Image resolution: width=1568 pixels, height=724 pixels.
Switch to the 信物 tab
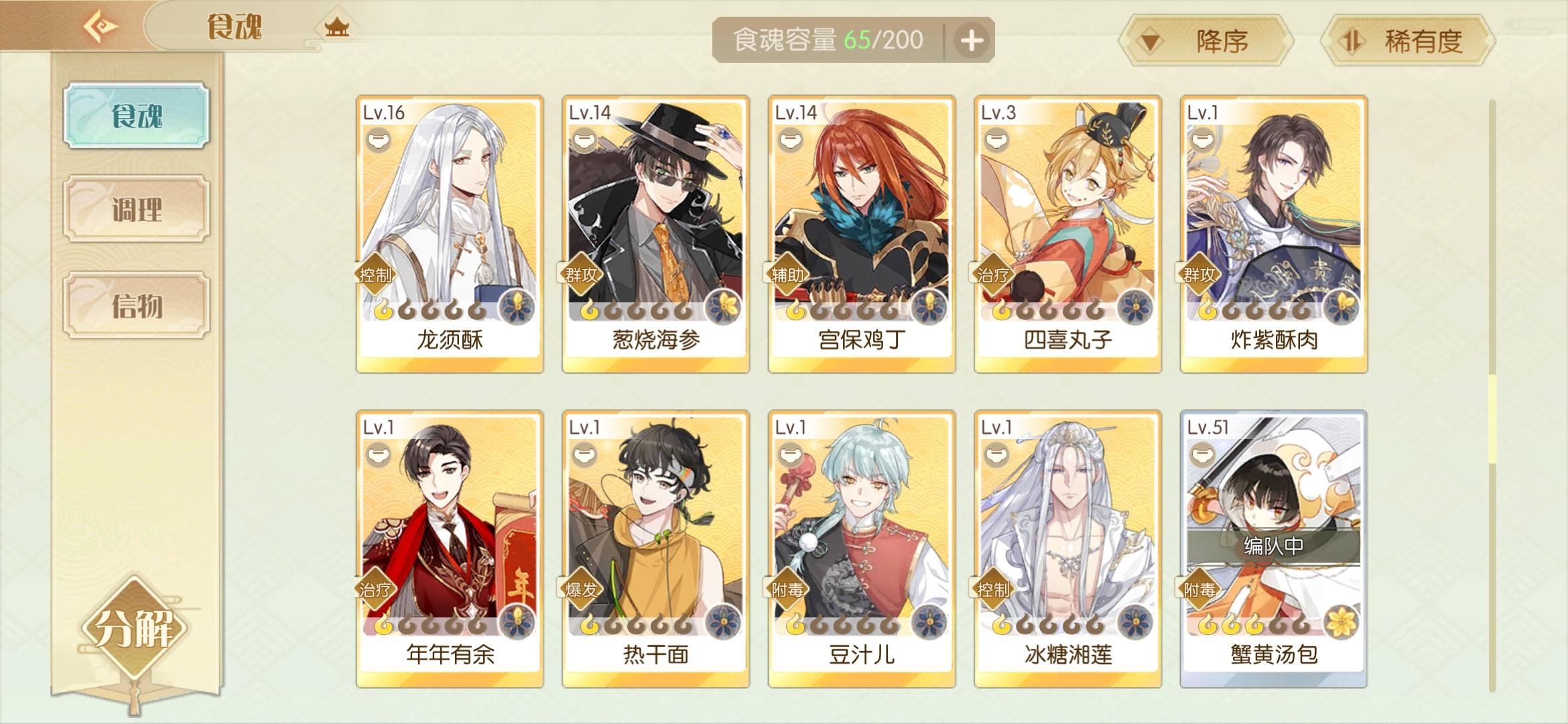(x=137, y=306)
